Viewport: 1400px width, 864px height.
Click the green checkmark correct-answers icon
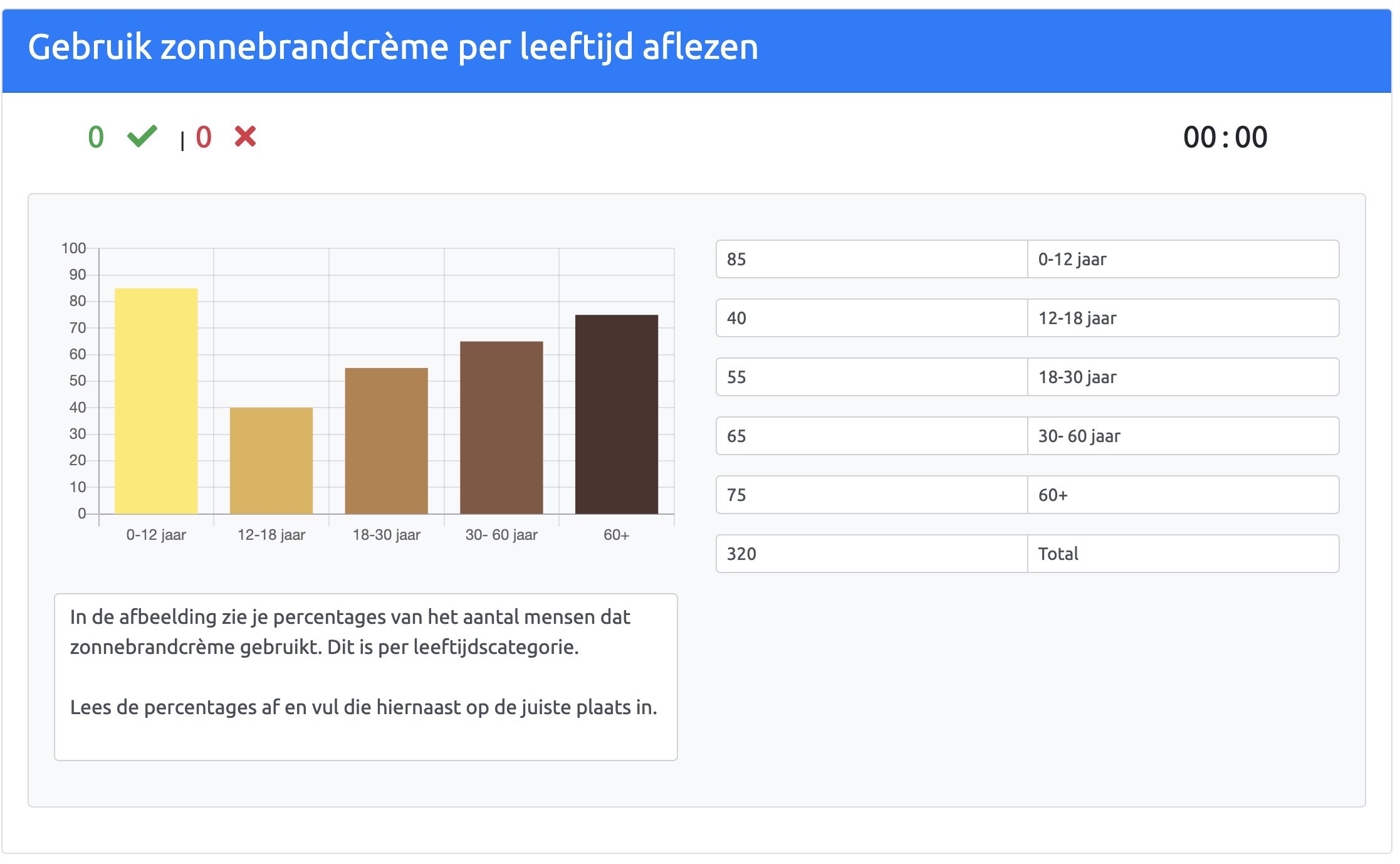pos(142,136)
